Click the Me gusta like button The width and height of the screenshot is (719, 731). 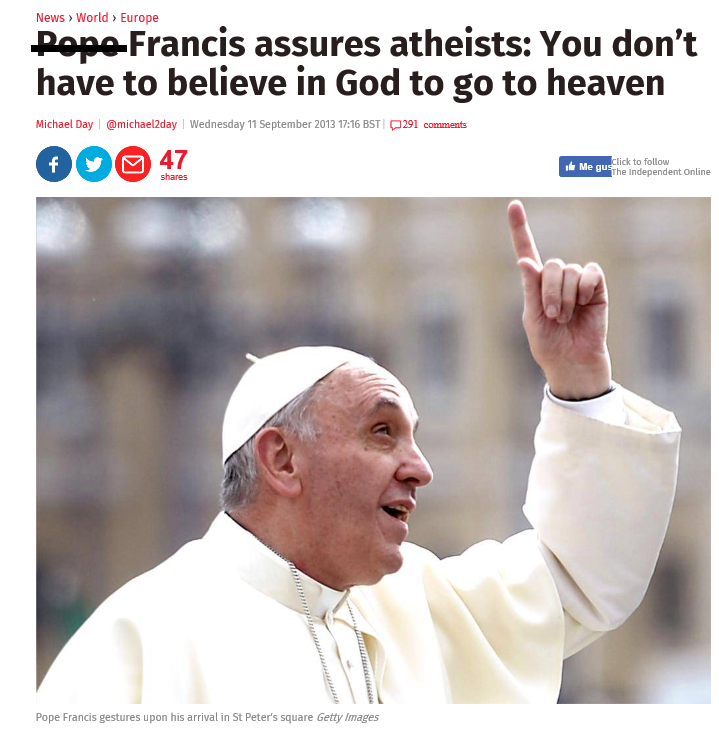(585, 166)
